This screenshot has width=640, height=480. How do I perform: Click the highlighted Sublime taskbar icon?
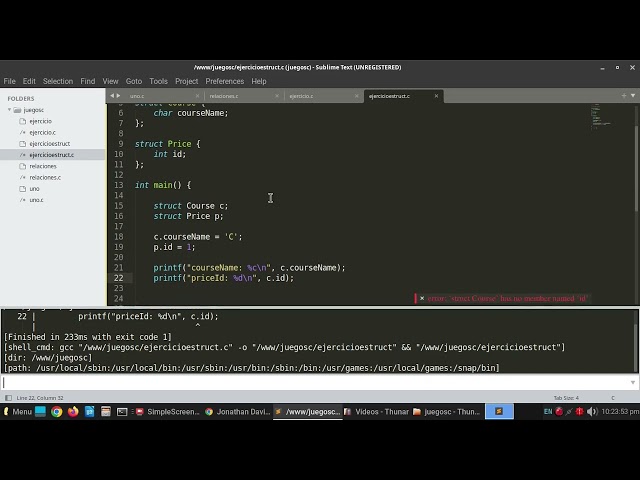pos(499,412)
